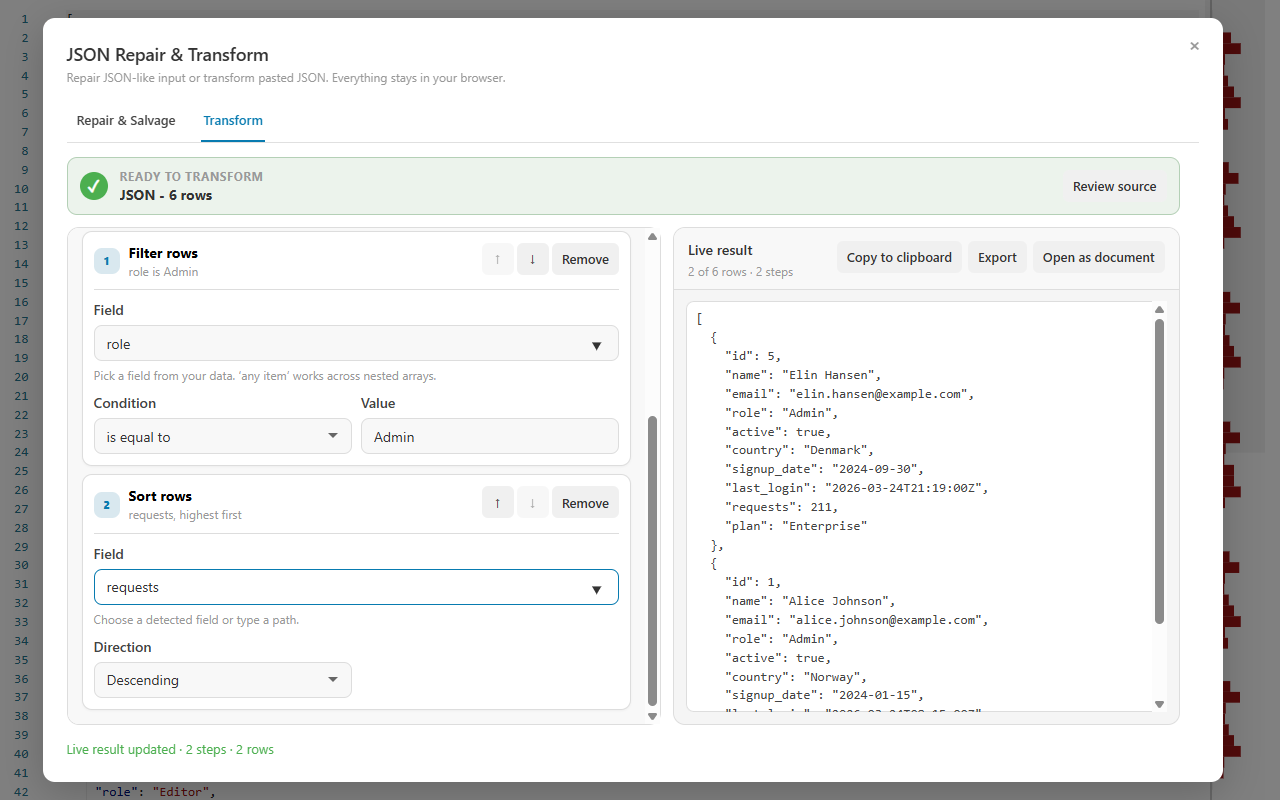Click '"email": "elin.hansen@example.com"' line
Screen dimensions: 1280x800
[x=849, y=394]
